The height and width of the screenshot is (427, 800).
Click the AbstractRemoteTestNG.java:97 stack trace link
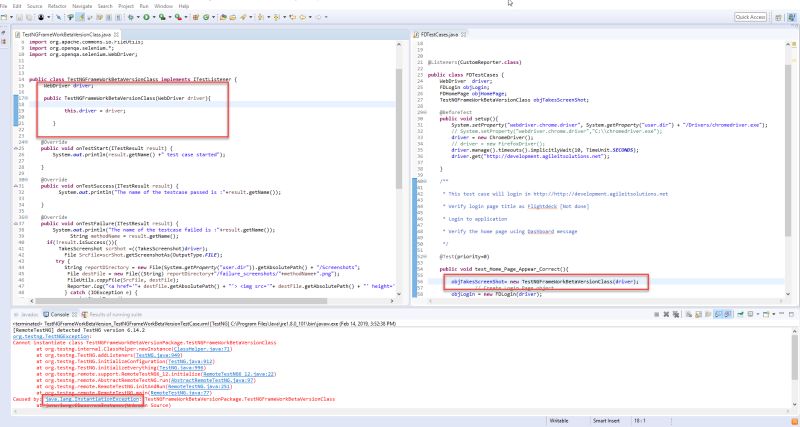213,380
